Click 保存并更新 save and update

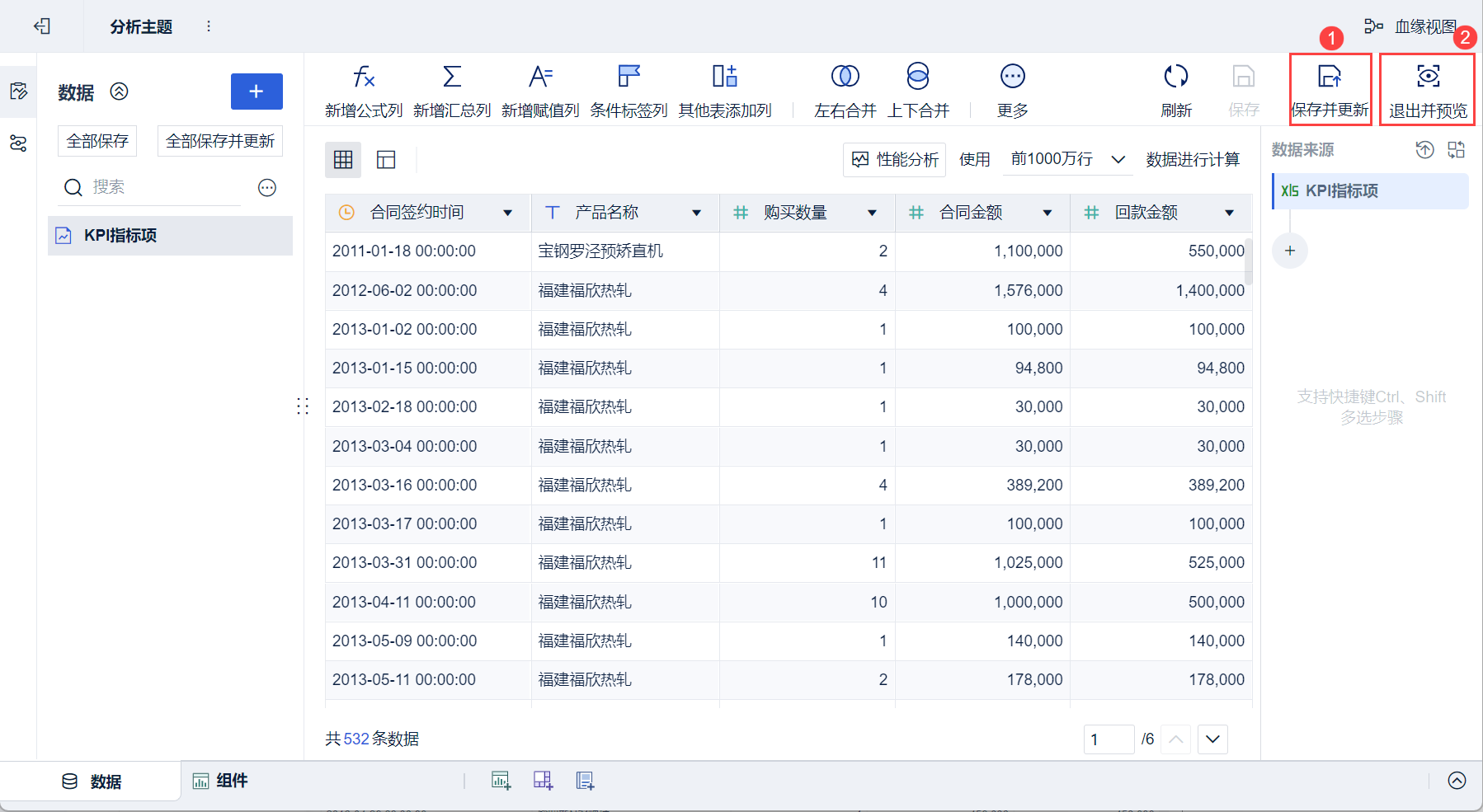pyautogui.click(x=1330, y=90)
